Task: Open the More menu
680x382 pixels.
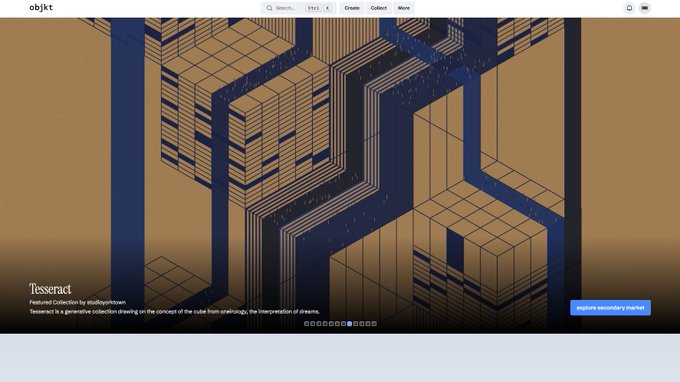Action: 404,8
